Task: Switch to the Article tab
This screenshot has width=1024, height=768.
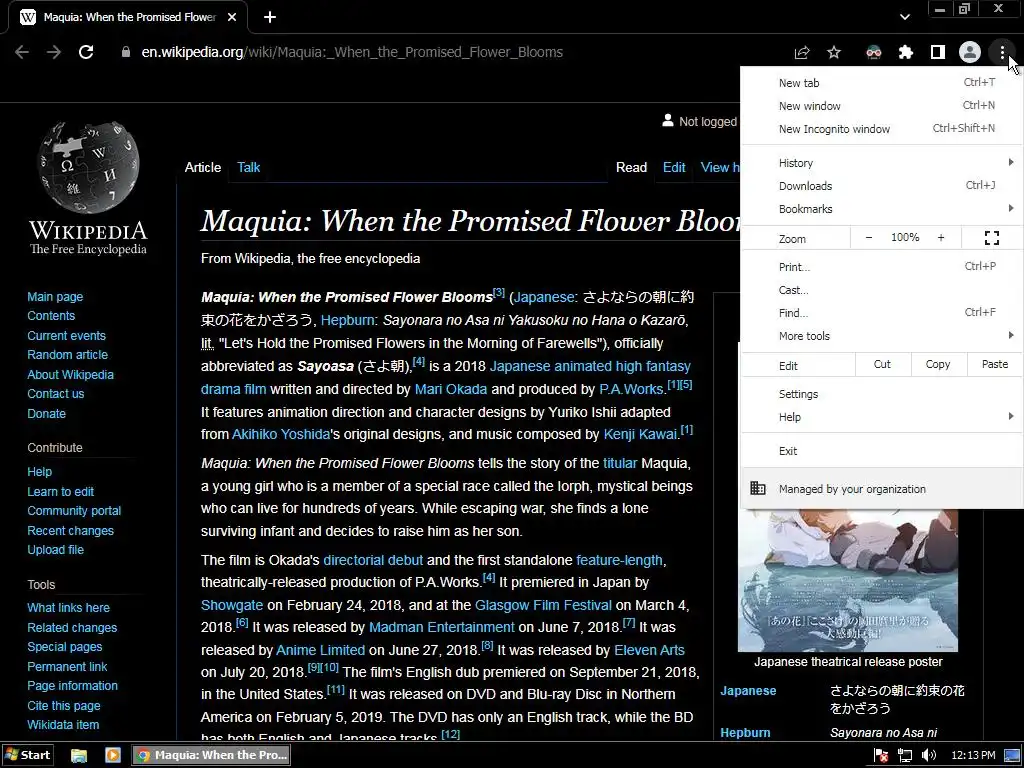Action: click(202, 167)
